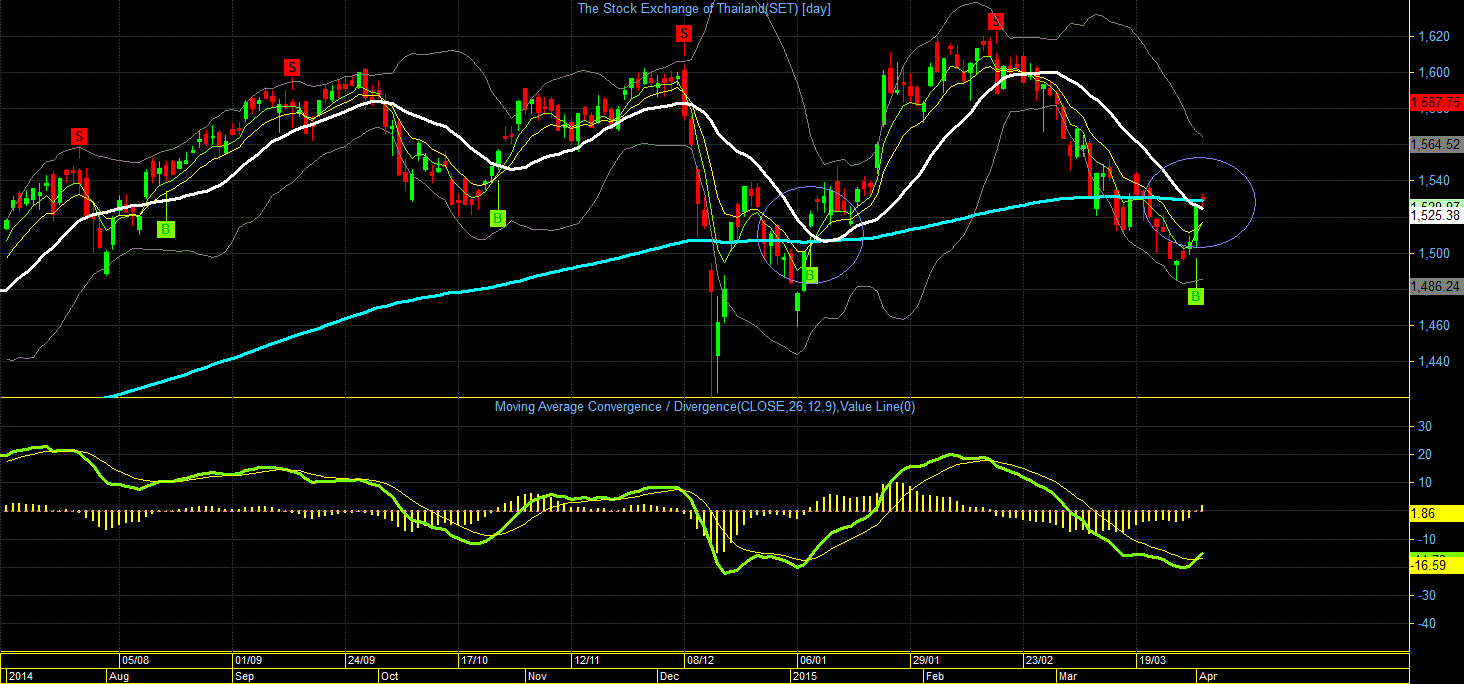Click the chart title 'The Stock Exchange of Thailand(SET) [day]'
The image size is (1464, 684).
(x=704, y=8)
